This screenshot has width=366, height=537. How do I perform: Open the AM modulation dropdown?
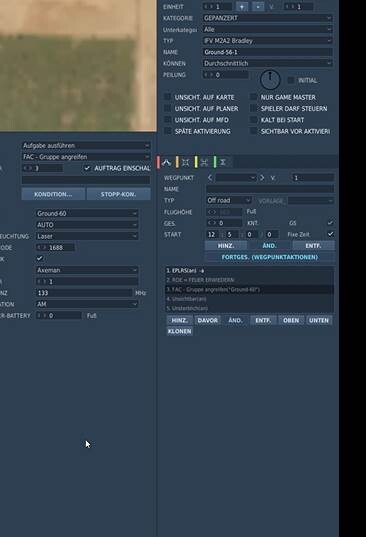point(87,304)
